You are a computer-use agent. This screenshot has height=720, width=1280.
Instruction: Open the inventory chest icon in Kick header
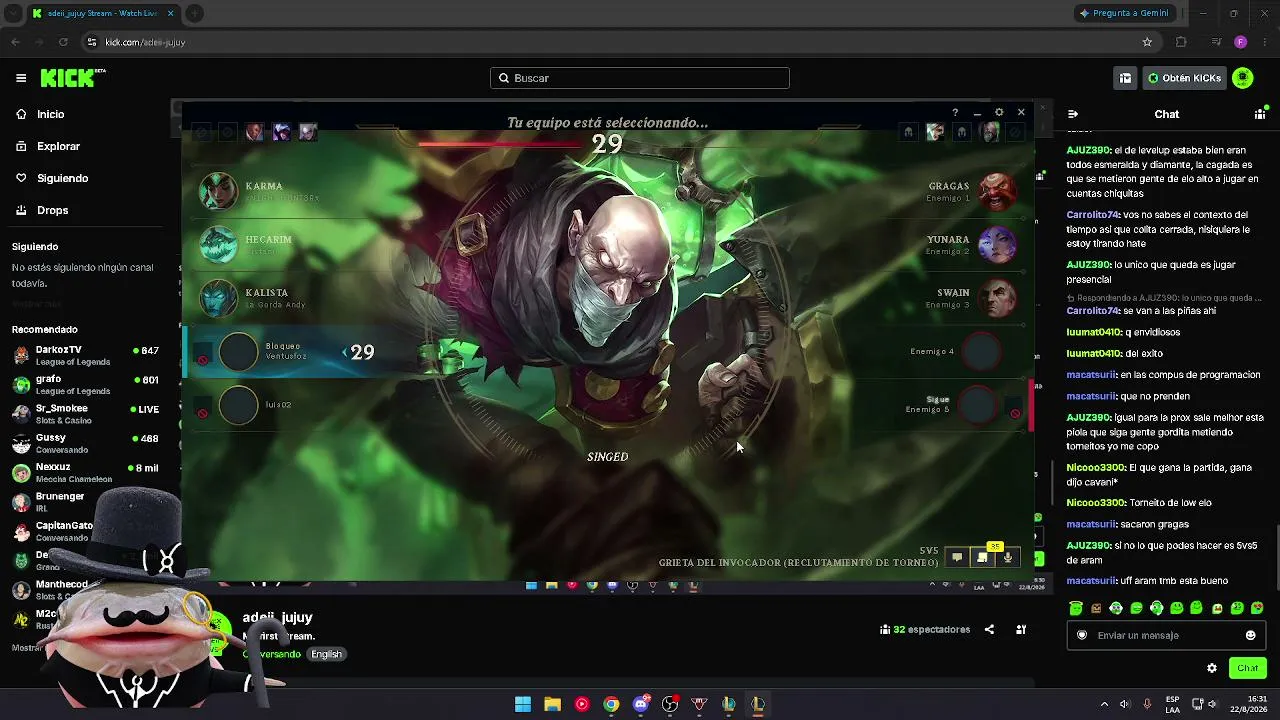1125,78
